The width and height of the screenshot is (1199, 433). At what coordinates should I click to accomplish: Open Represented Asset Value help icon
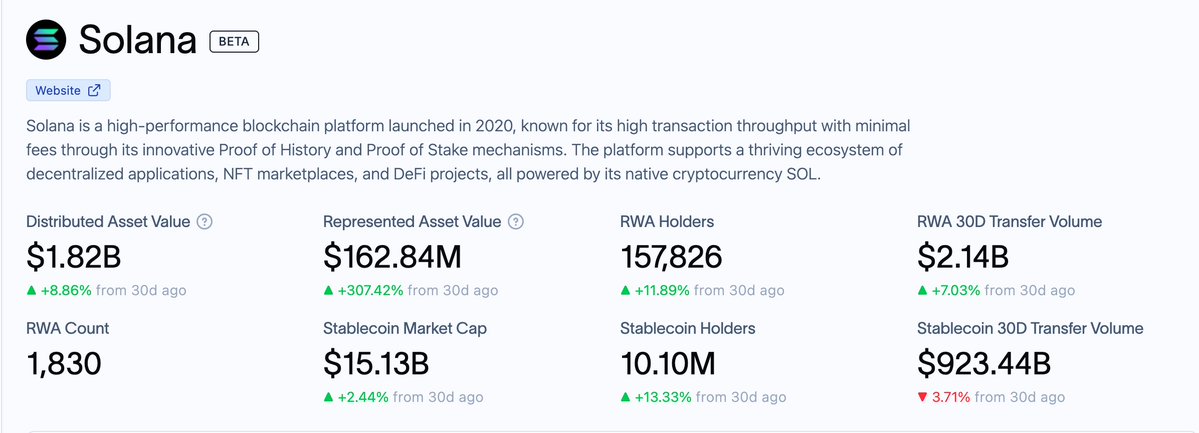coord(516,222)
